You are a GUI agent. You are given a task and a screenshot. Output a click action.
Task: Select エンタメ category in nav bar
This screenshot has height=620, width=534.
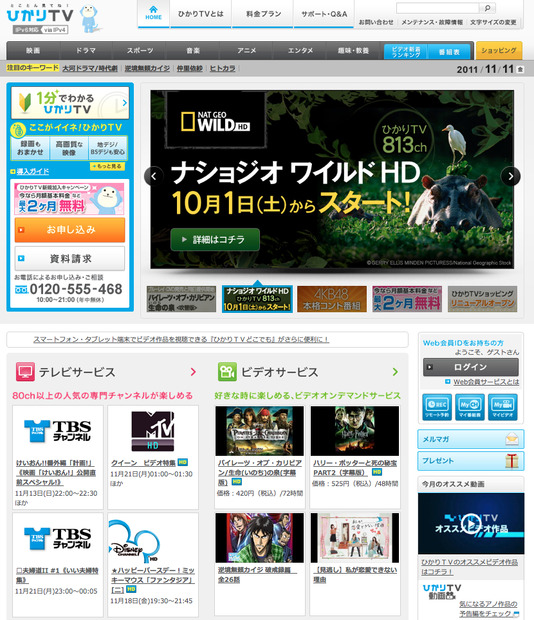tap(300, 51)
